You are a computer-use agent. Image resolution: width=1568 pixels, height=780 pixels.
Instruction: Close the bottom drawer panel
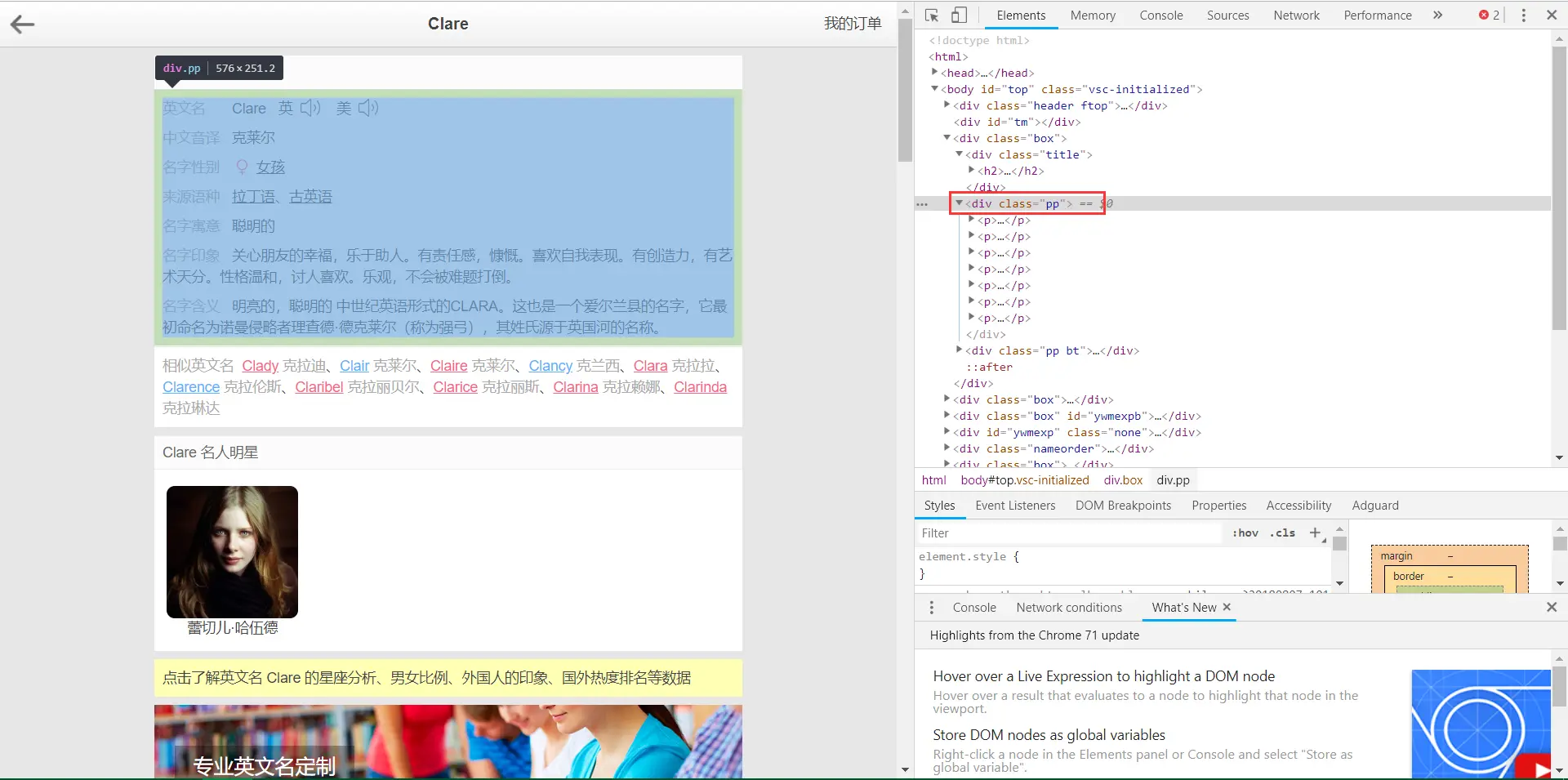click(1552, 607)
